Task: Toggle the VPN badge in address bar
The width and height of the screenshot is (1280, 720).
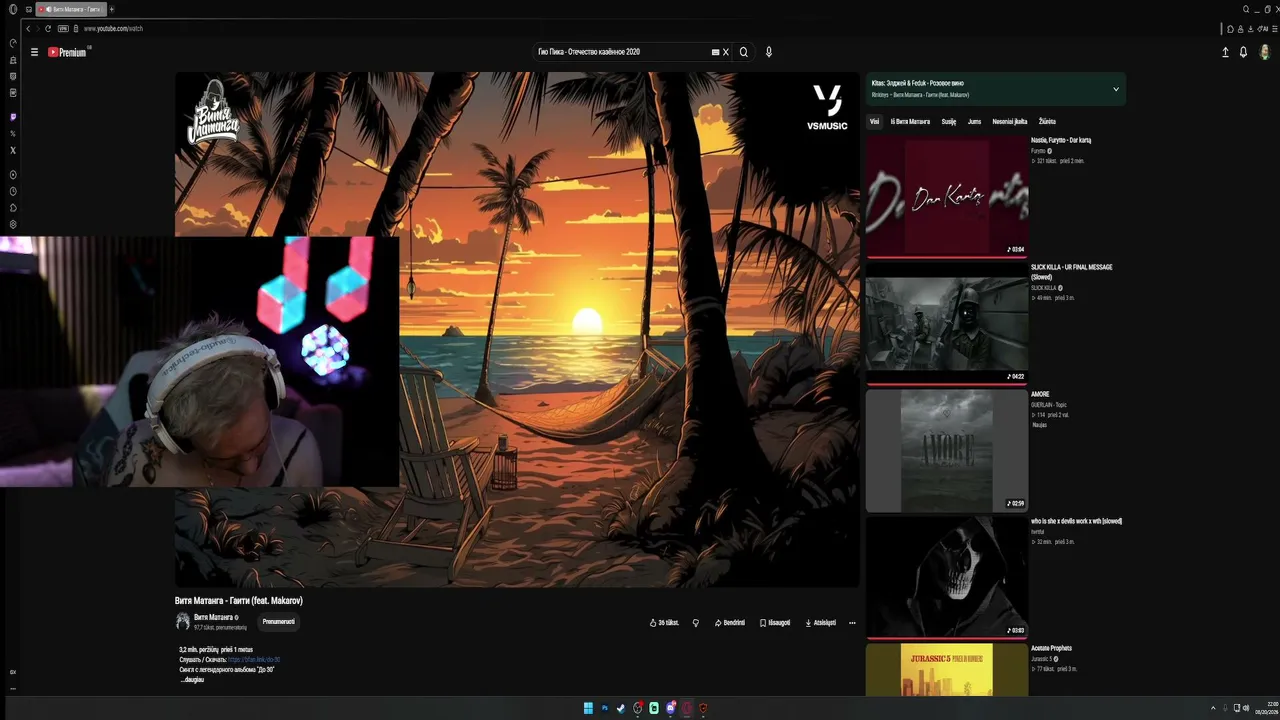Action: (x=63, y=29)
